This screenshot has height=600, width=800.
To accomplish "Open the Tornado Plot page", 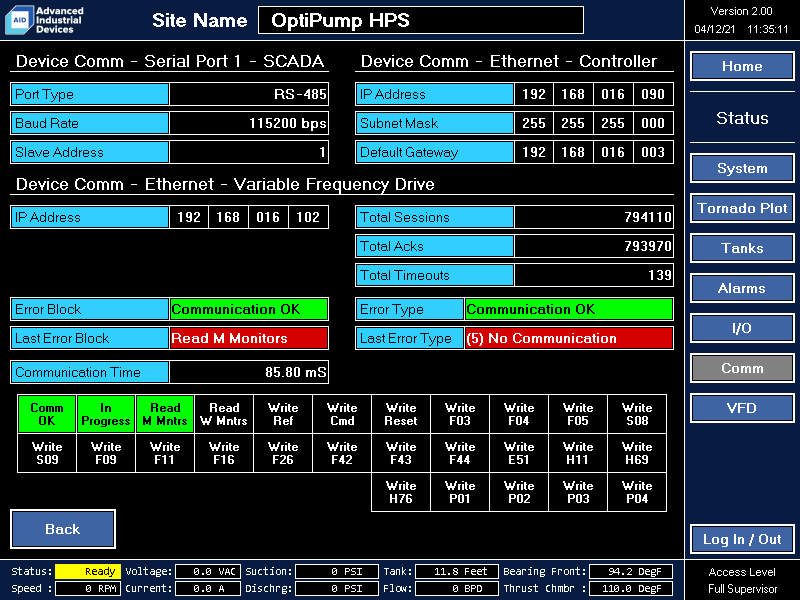I will pyautogui.click(x=742, y=208).
